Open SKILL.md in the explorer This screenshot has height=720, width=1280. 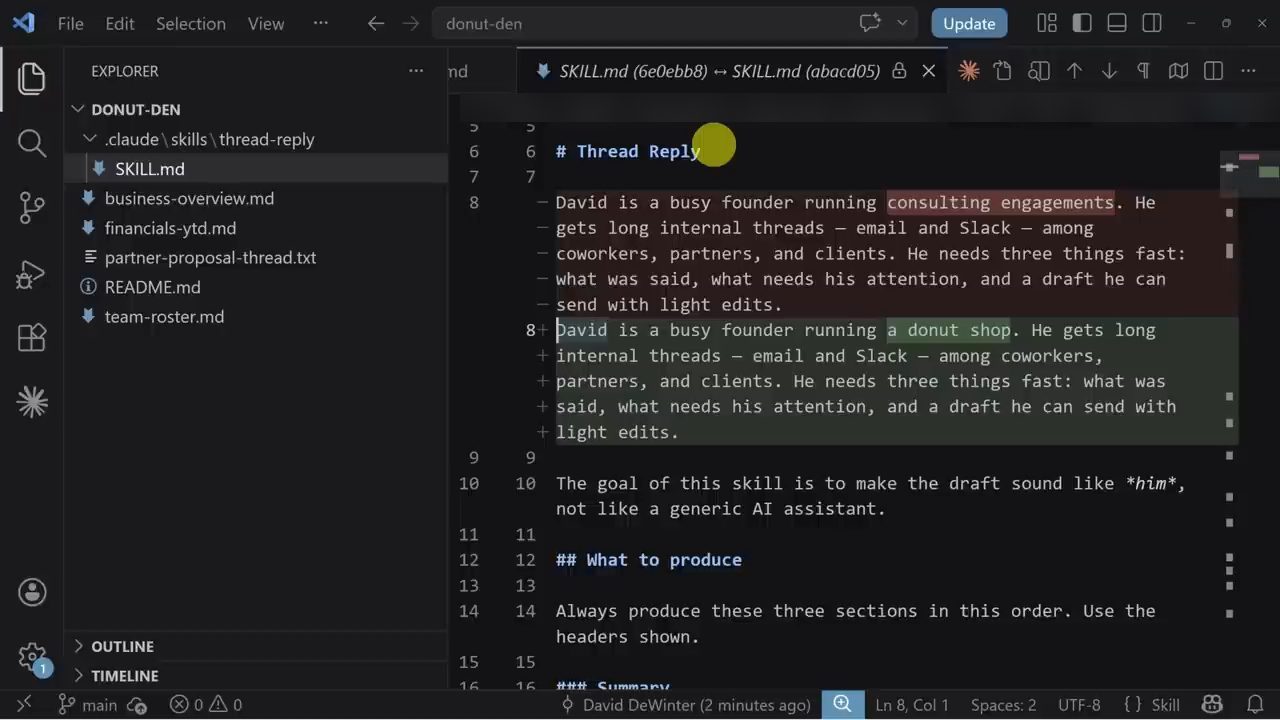point(150,169)
